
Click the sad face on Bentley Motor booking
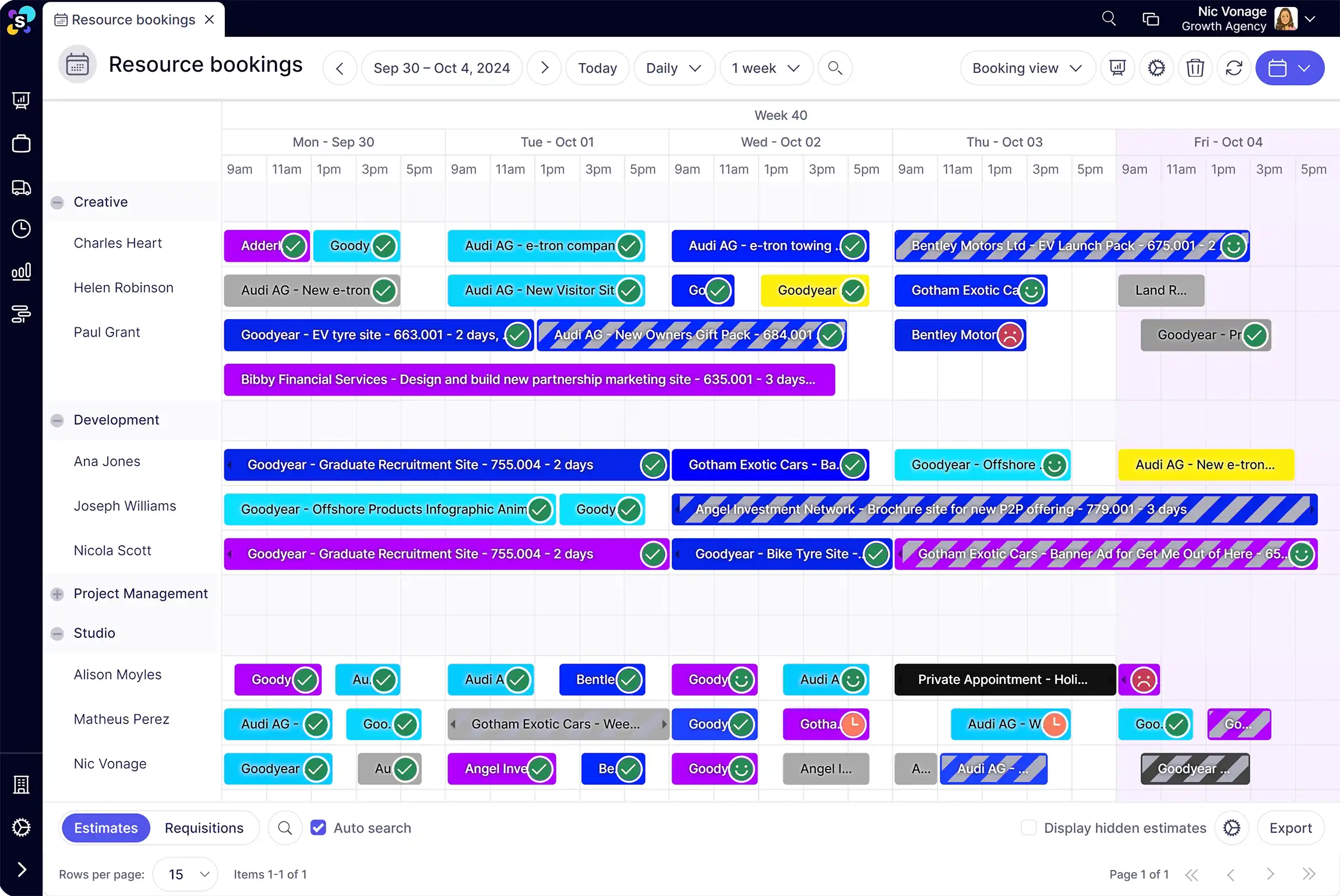[1011, 335]
